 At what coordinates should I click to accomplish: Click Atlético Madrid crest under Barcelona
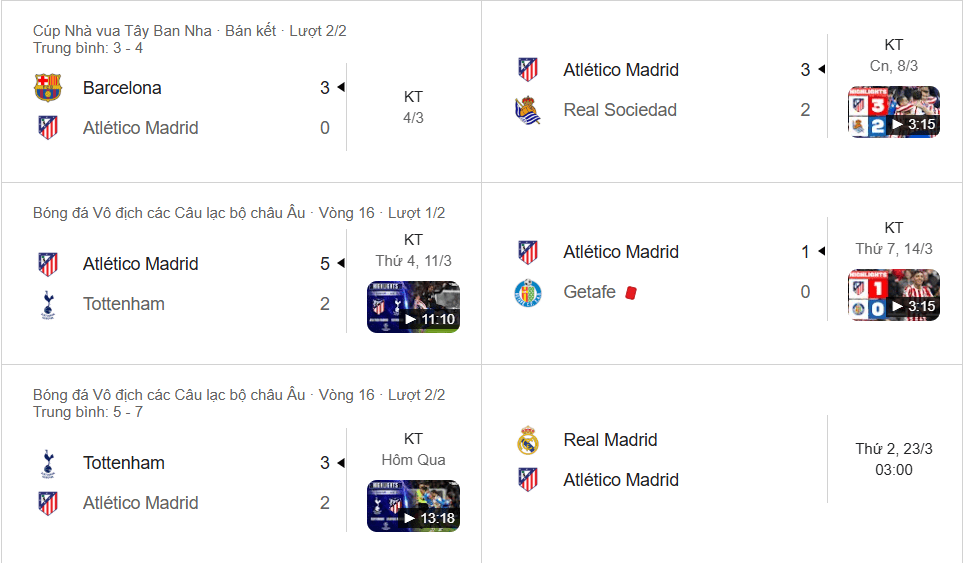click(x=47, y=128)
